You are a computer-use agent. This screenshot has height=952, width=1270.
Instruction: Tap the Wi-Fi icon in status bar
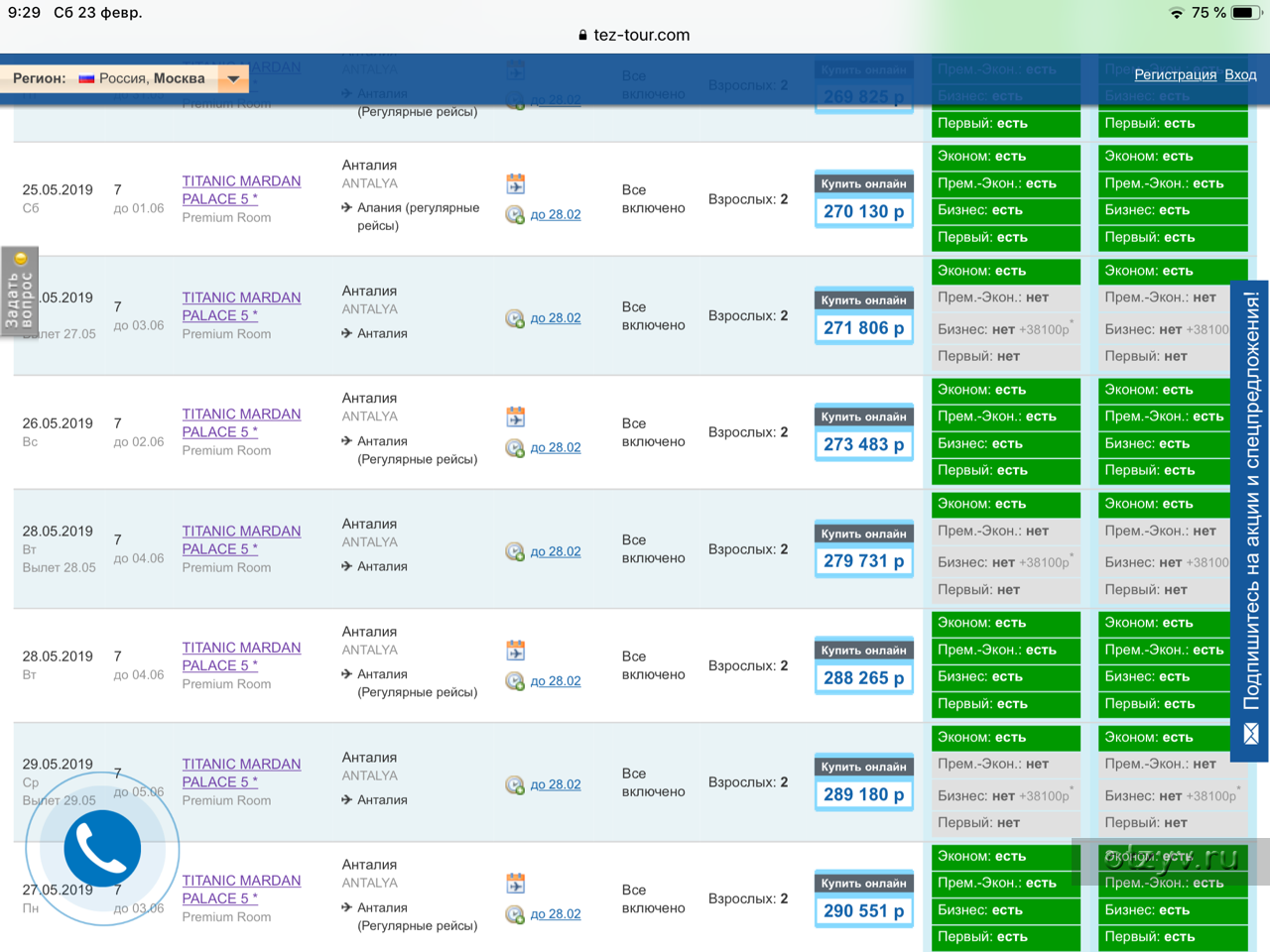click(1177, 13)
